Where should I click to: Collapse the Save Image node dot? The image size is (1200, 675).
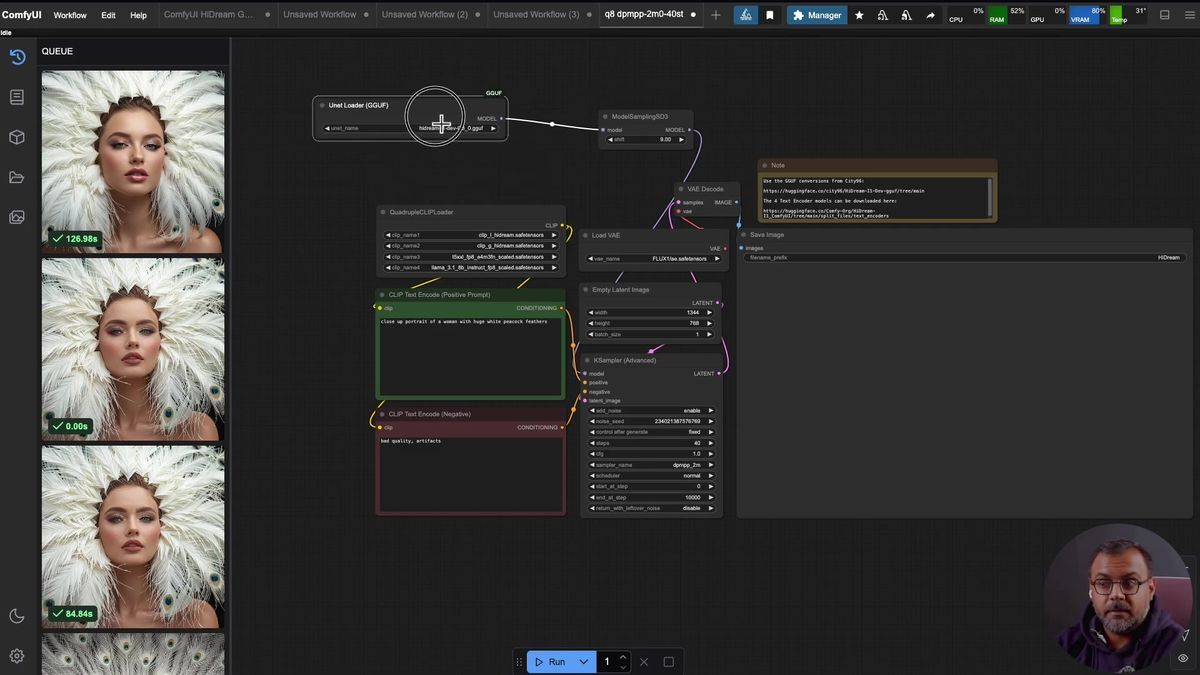(743, 235)
